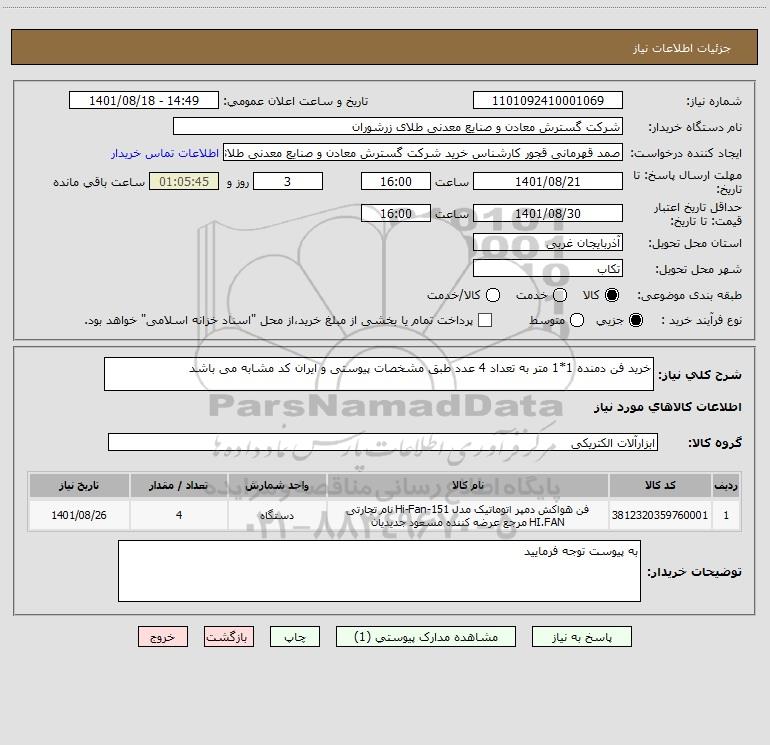770x745 pixels.
Task: Click the general need description text box
Action: pos(379,374)
